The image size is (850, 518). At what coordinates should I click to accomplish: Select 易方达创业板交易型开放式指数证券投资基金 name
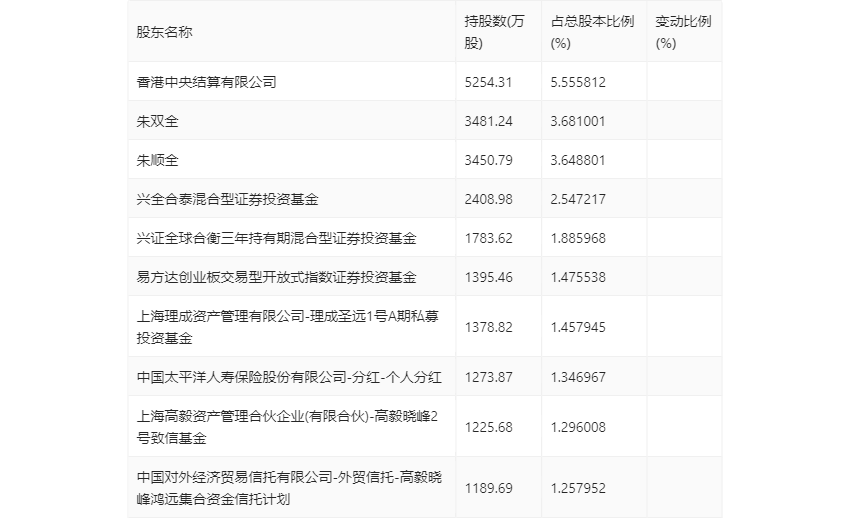(276, 277)
